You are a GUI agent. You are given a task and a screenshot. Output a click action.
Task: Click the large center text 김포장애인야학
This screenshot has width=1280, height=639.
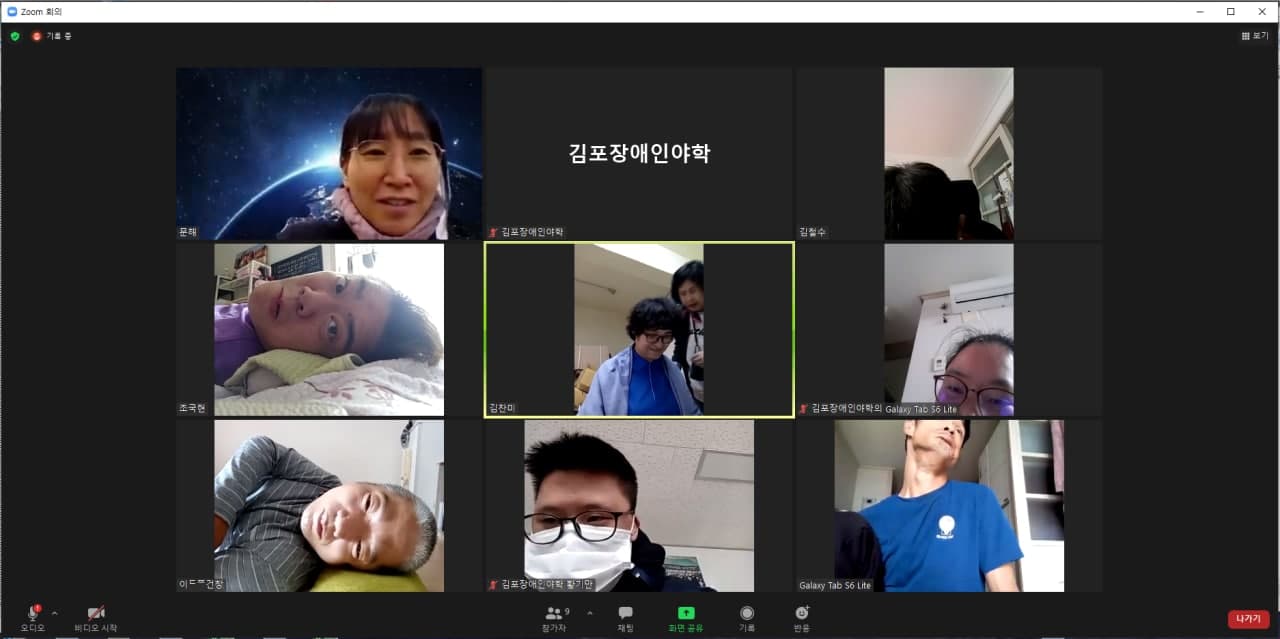pos(639,153)
